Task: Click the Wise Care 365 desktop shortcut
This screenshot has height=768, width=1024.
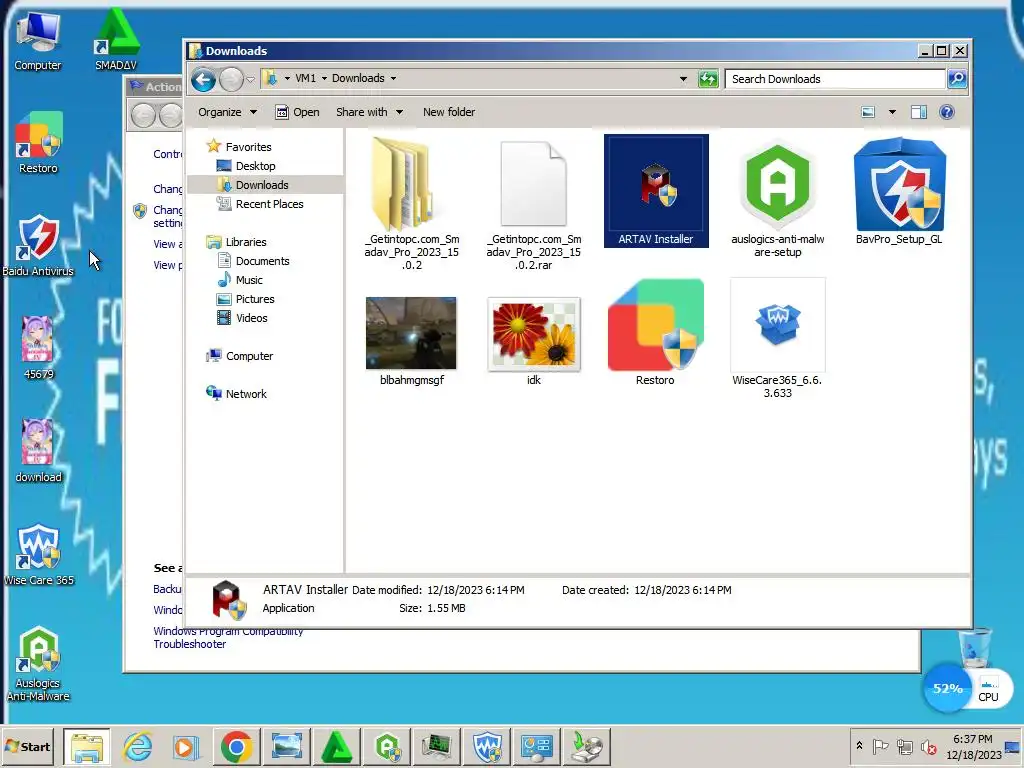Action: pyautogui.click(x=38, y=554)
